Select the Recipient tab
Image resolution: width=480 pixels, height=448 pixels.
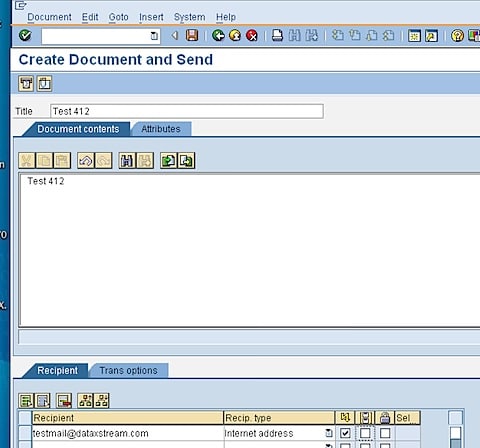coord(57,371)
